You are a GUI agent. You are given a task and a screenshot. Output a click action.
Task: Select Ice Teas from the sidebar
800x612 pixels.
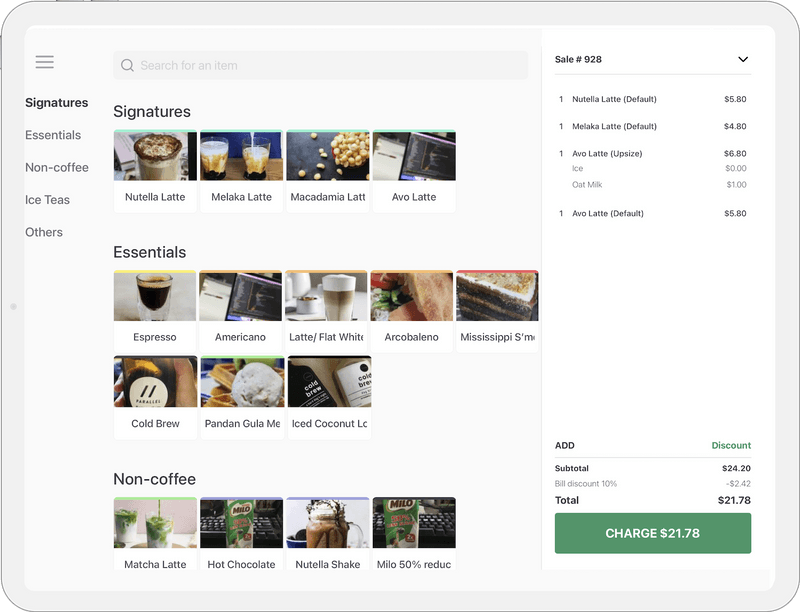47,200
